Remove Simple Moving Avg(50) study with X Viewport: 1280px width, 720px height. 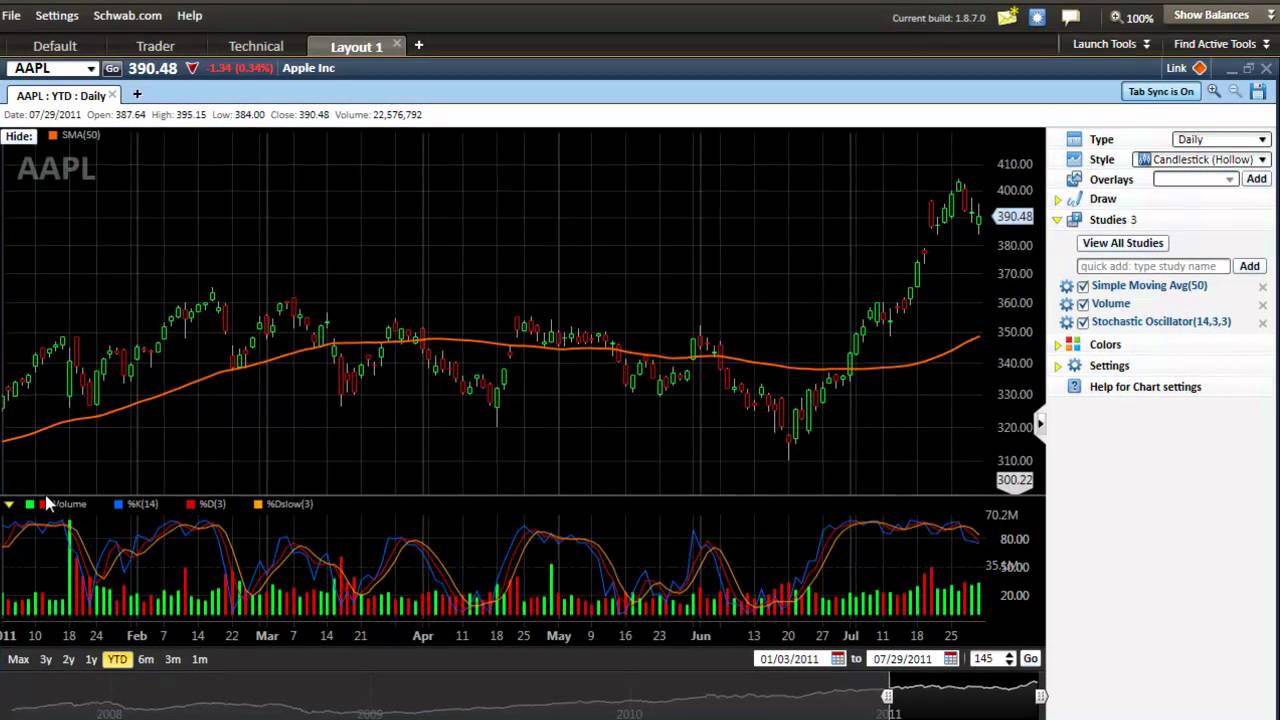point(1262,287)
